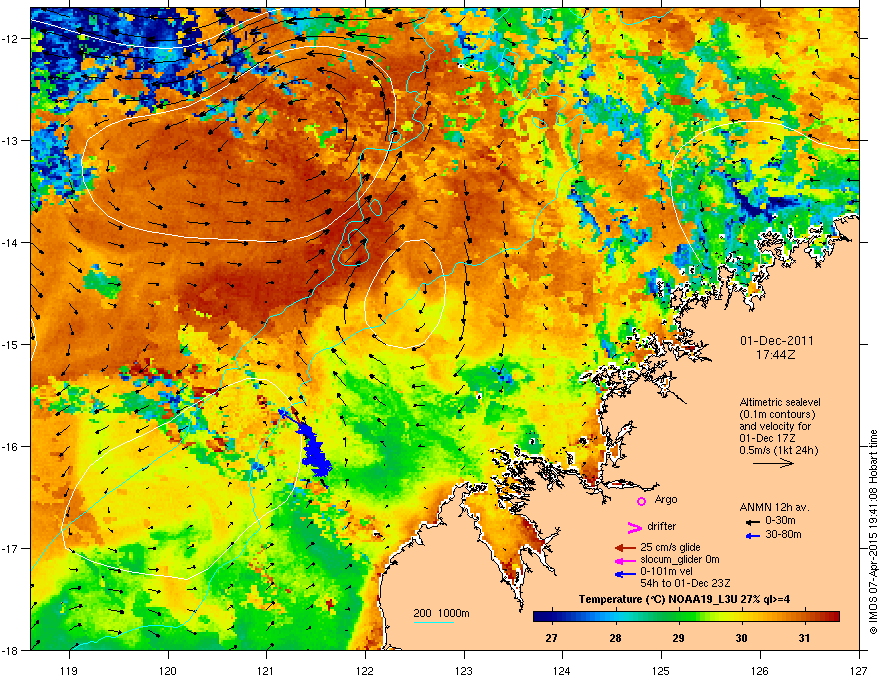Click the 'Argo' legend label
The width and height of the screenshot is (880, 680).
tap(666, 499)
